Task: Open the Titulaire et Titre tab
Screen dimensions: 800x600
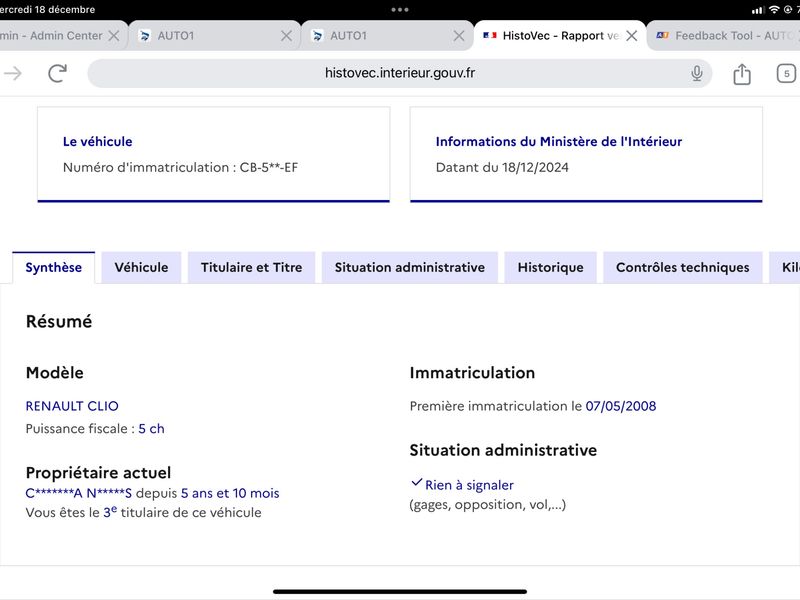Action: (x=252, y=267)
